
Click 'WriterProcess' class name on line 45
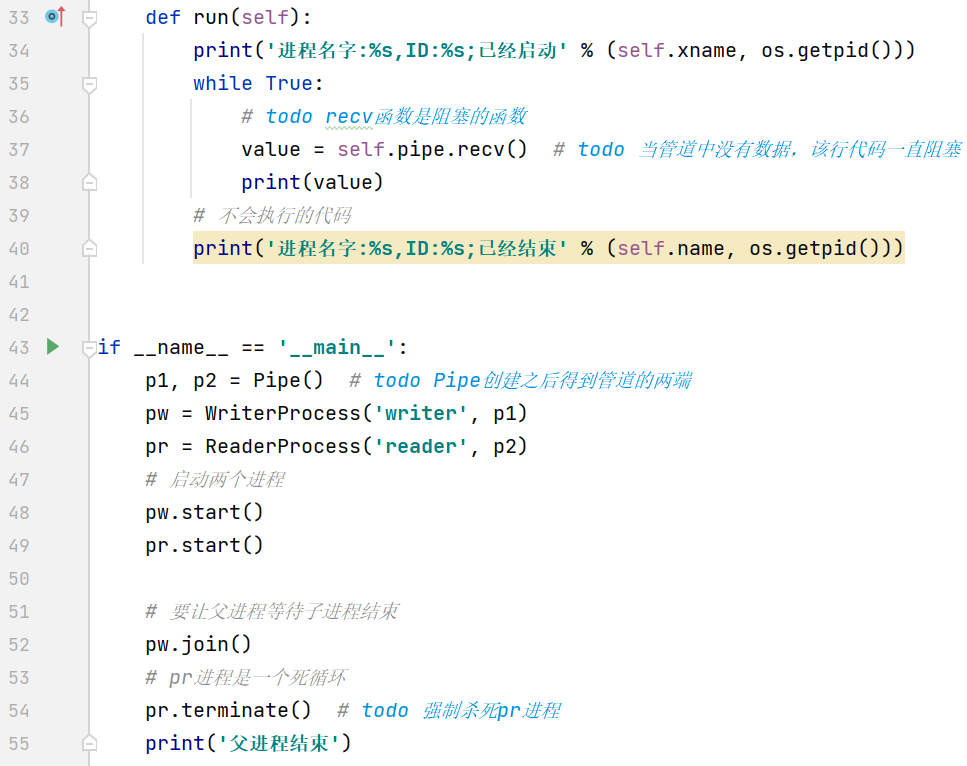282,413
